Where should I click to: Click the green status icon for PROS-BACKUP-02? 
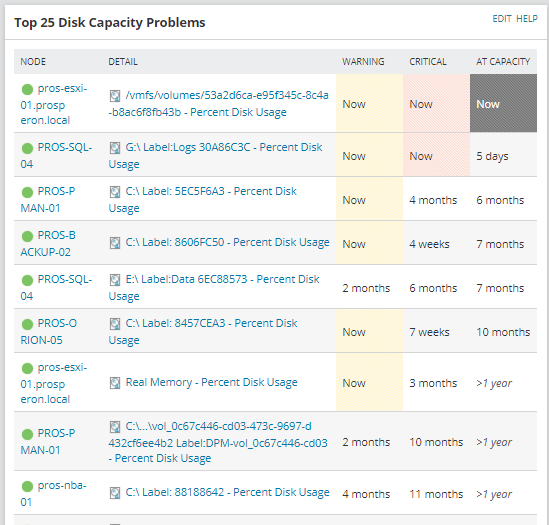coord(27,236)
